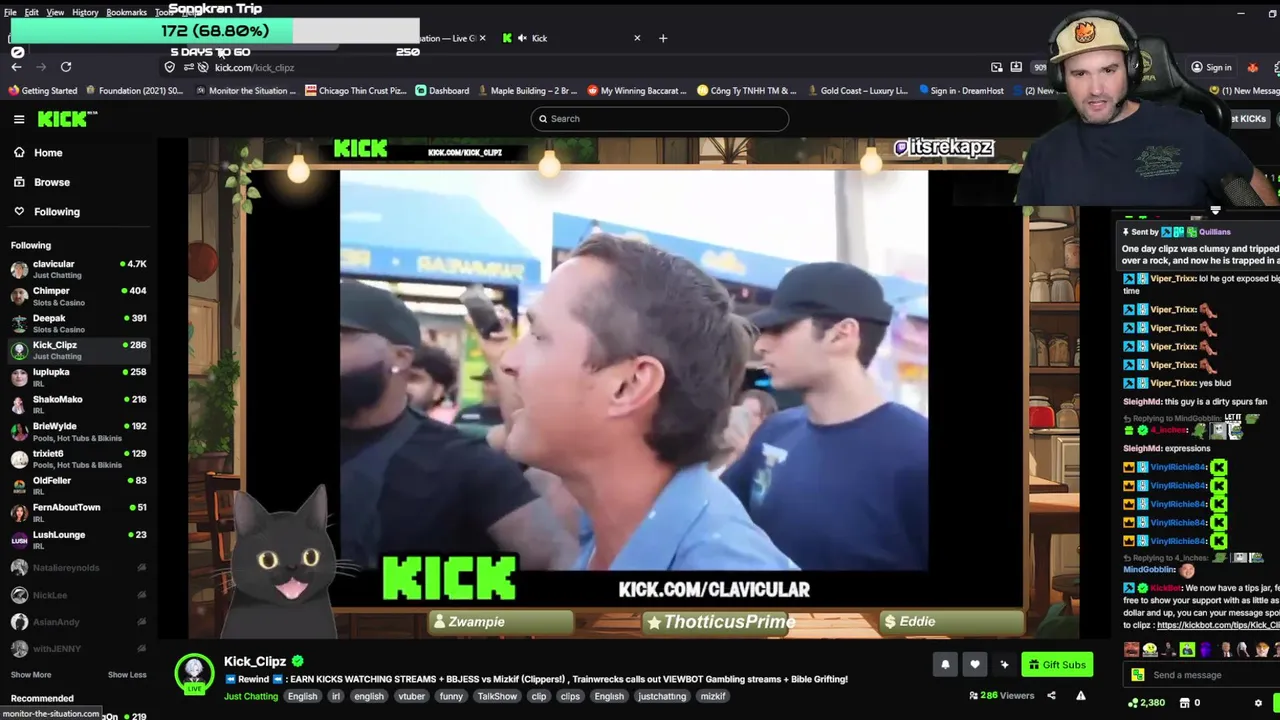The image size is (1280, 720).
Task: Toggle the notification bell for Kick_Clipz
Action: coord(945,665)
